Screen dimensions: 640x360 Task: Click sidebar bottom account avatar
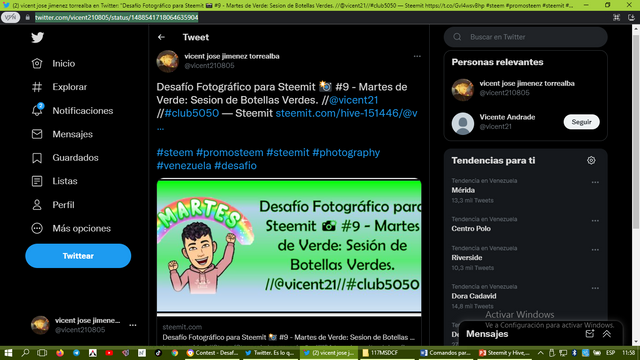click(40, 325)
